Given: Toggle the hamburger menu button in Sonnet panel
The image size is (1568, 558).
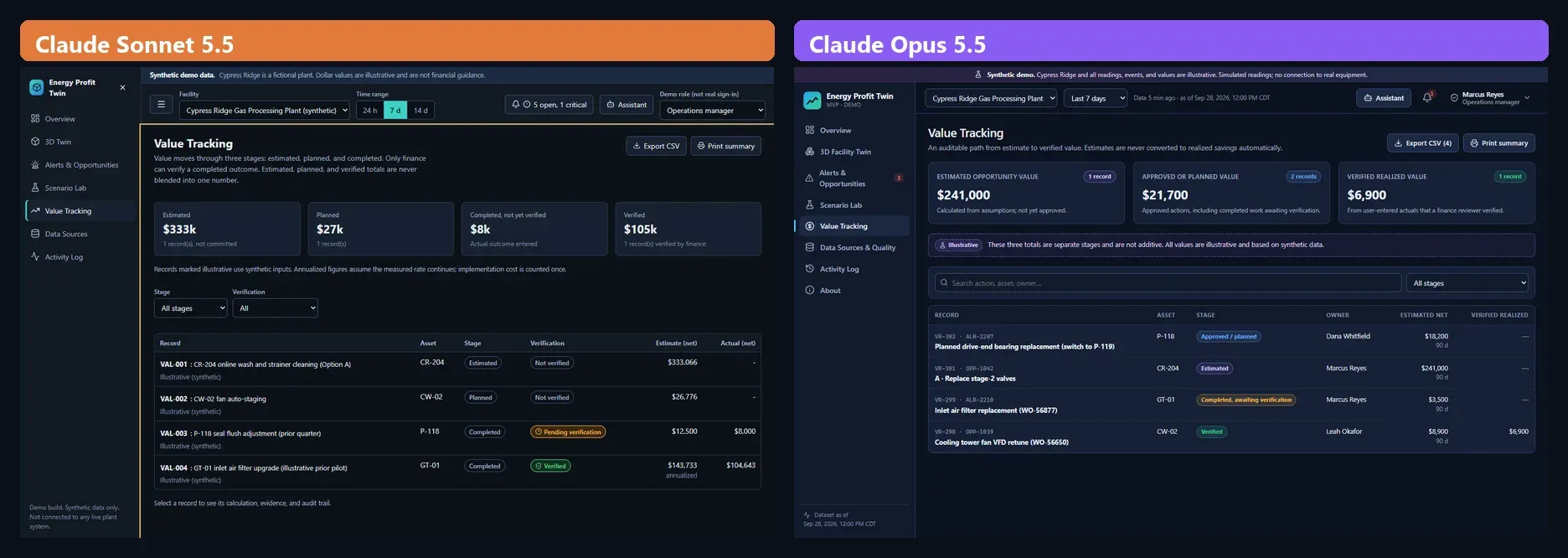Looking at the screenshot, I should pos(161,105).
